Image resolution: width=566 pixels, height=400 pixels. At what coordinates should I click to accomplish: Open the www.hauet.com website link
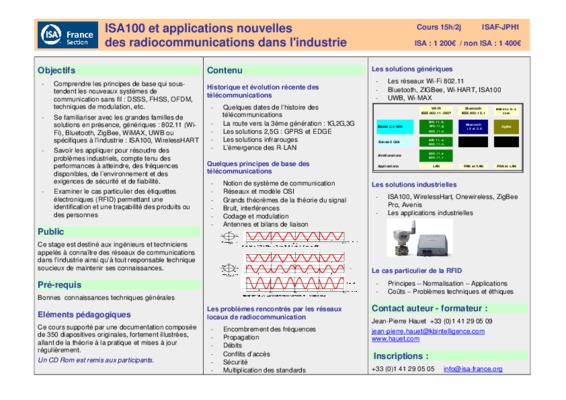pos(395,339)
